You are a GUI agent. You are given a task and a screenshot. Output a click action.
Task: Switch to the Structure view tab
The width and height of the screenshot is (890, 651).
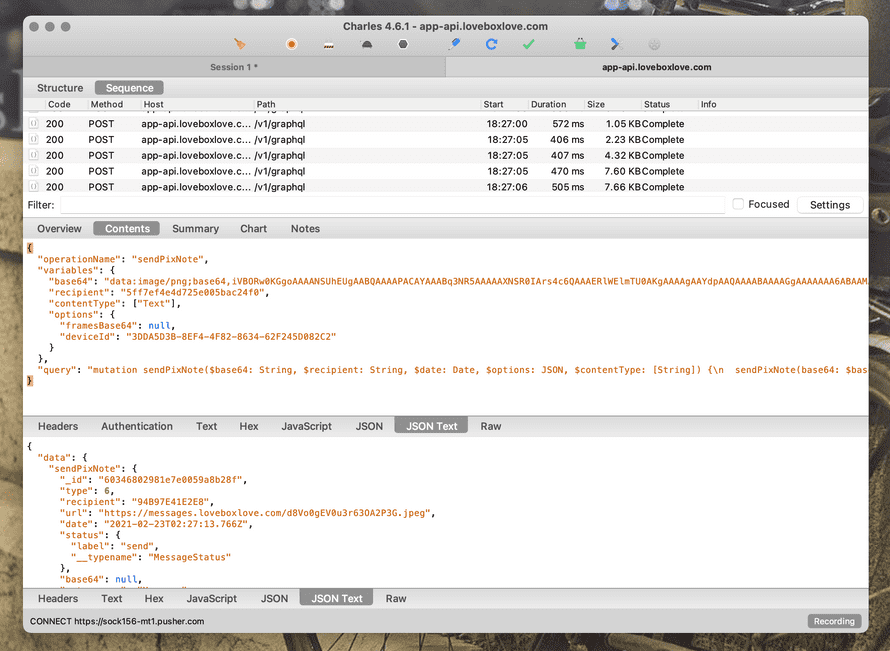tap(59, 87)
